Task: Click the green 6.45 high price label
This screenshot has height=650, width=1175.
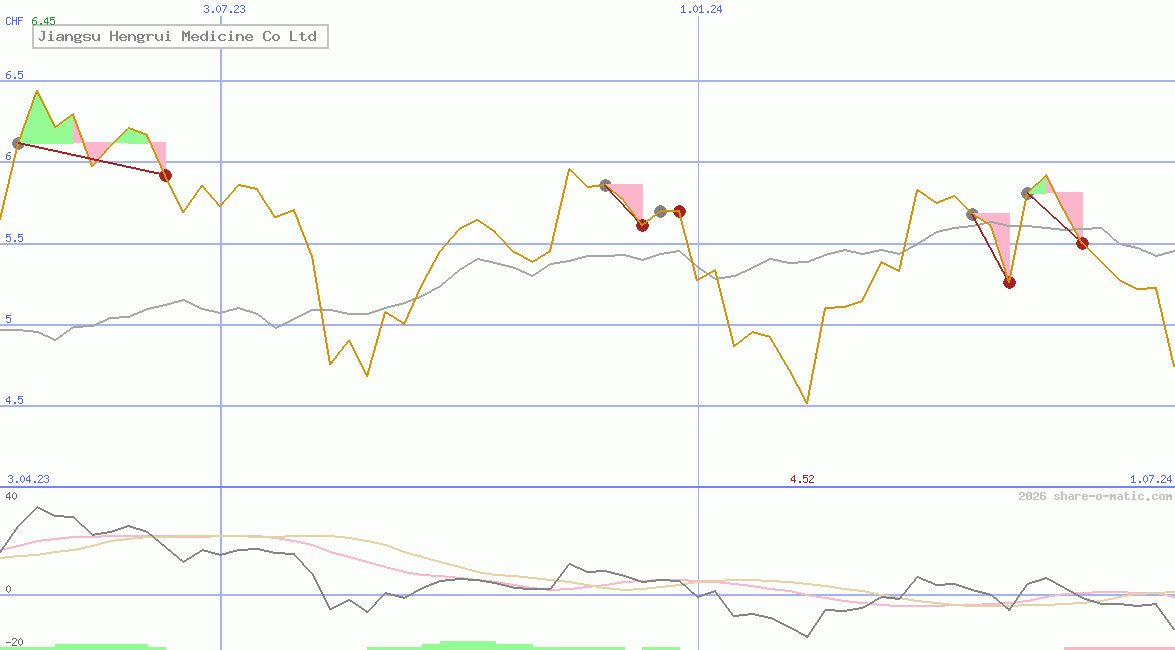Action: pos(44,21)
